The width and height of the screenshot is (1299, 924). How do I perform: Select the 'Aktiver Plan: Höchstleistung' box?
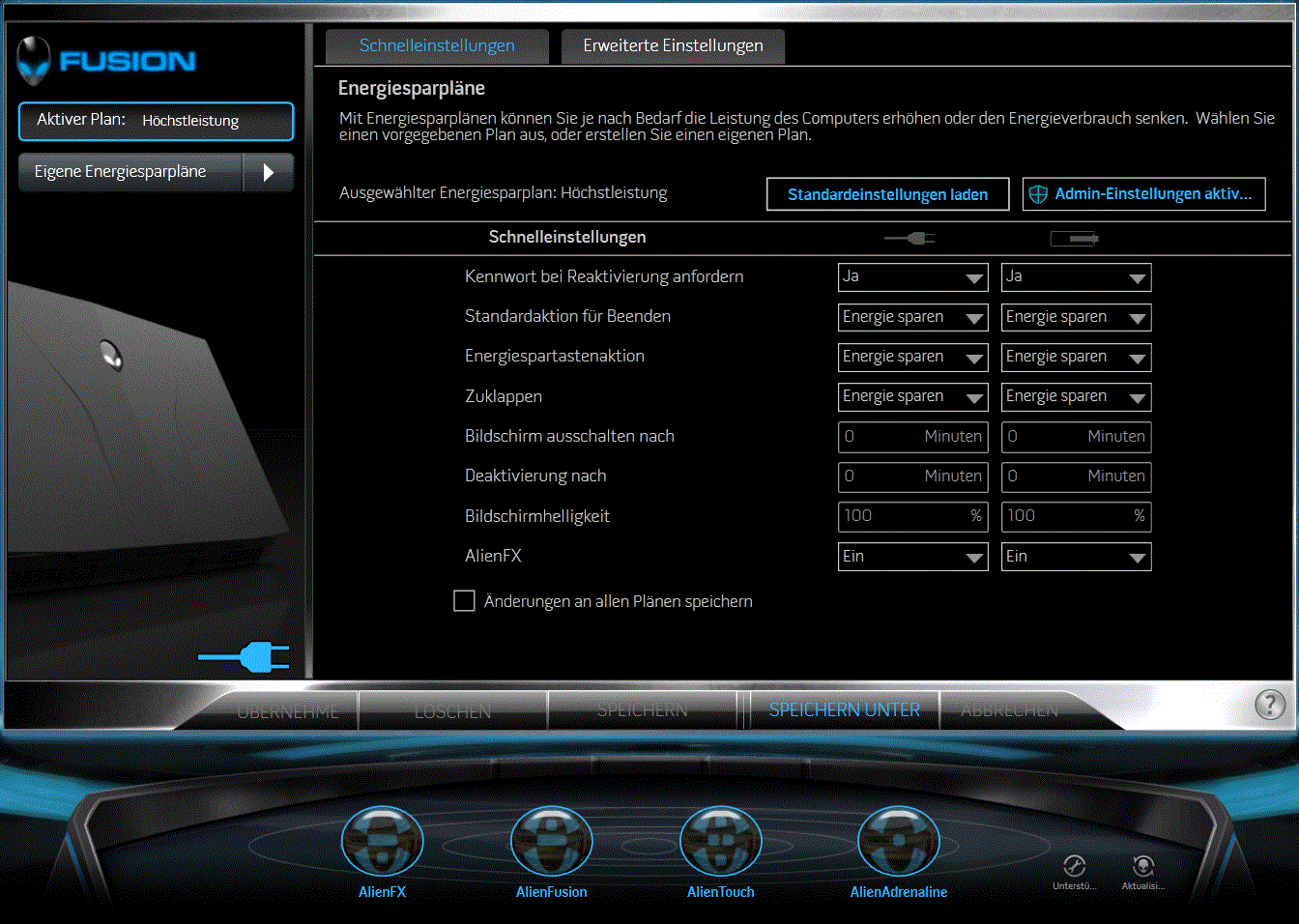(x=156, y=121)
